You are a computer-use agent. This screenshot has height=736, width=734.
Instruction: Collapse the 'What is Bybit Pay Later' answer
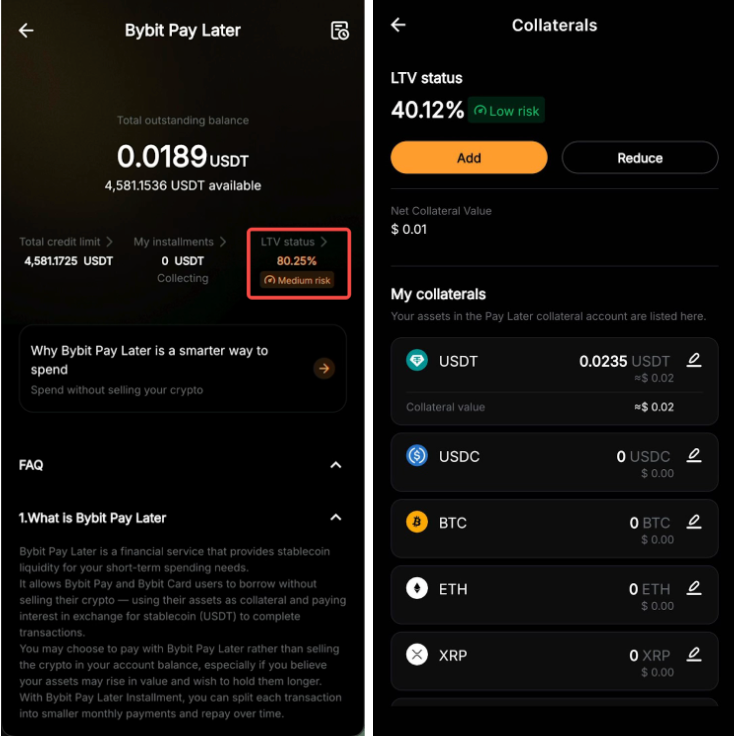(x=336, y=517)
